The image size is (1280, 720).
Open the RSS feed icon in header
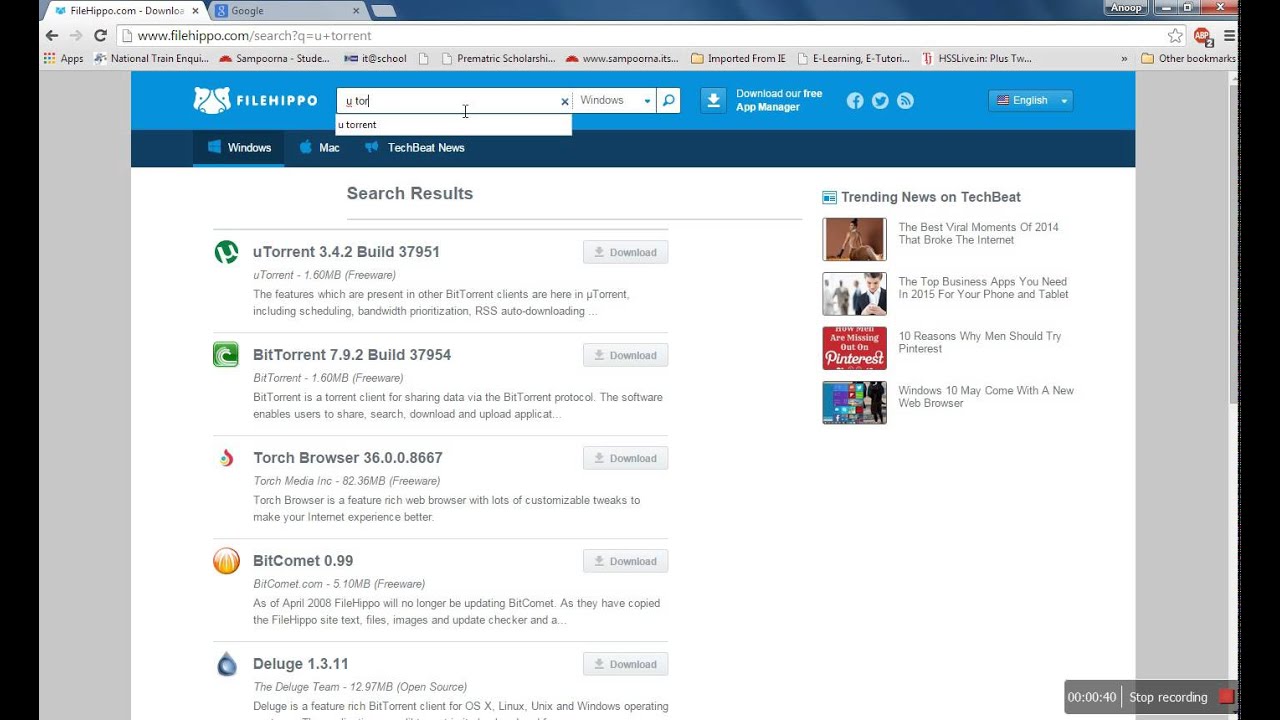[x=905, y=100]
